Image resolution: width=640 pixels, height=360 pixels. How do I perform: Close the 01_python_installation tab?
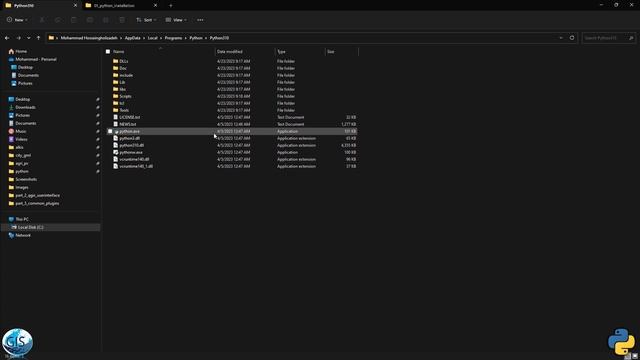[155, 5]
